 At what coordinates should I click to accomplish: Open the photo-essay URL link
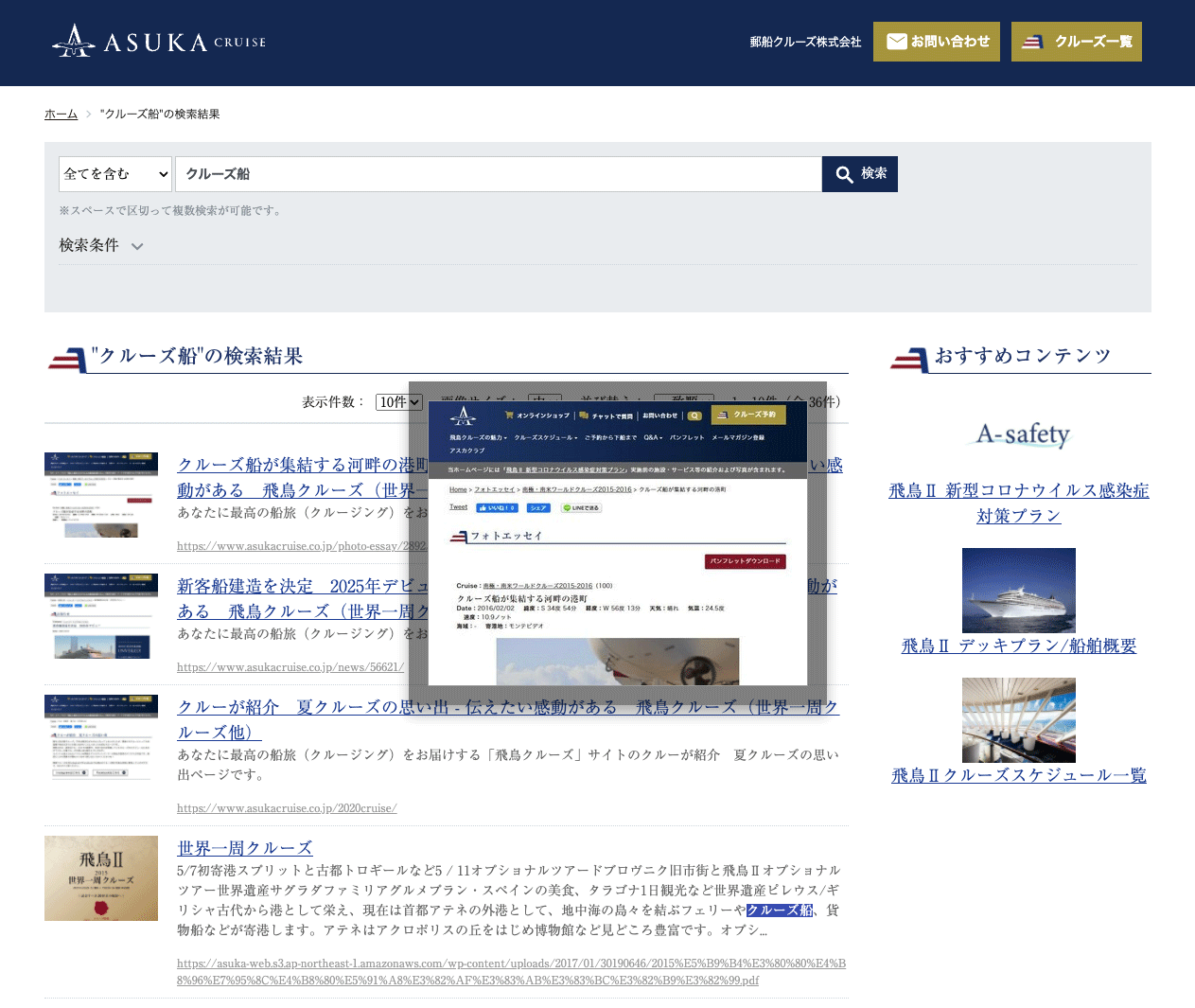point(302,546)
